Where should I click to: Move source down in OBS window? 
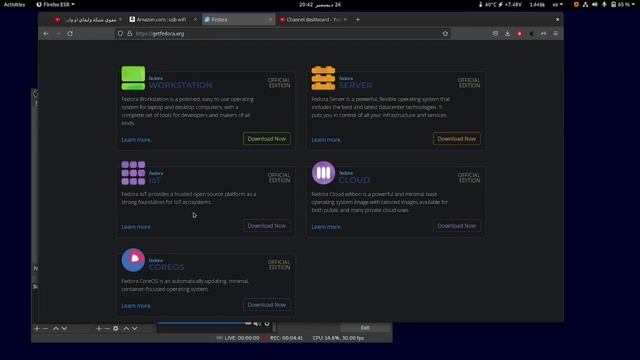(135, 328)
